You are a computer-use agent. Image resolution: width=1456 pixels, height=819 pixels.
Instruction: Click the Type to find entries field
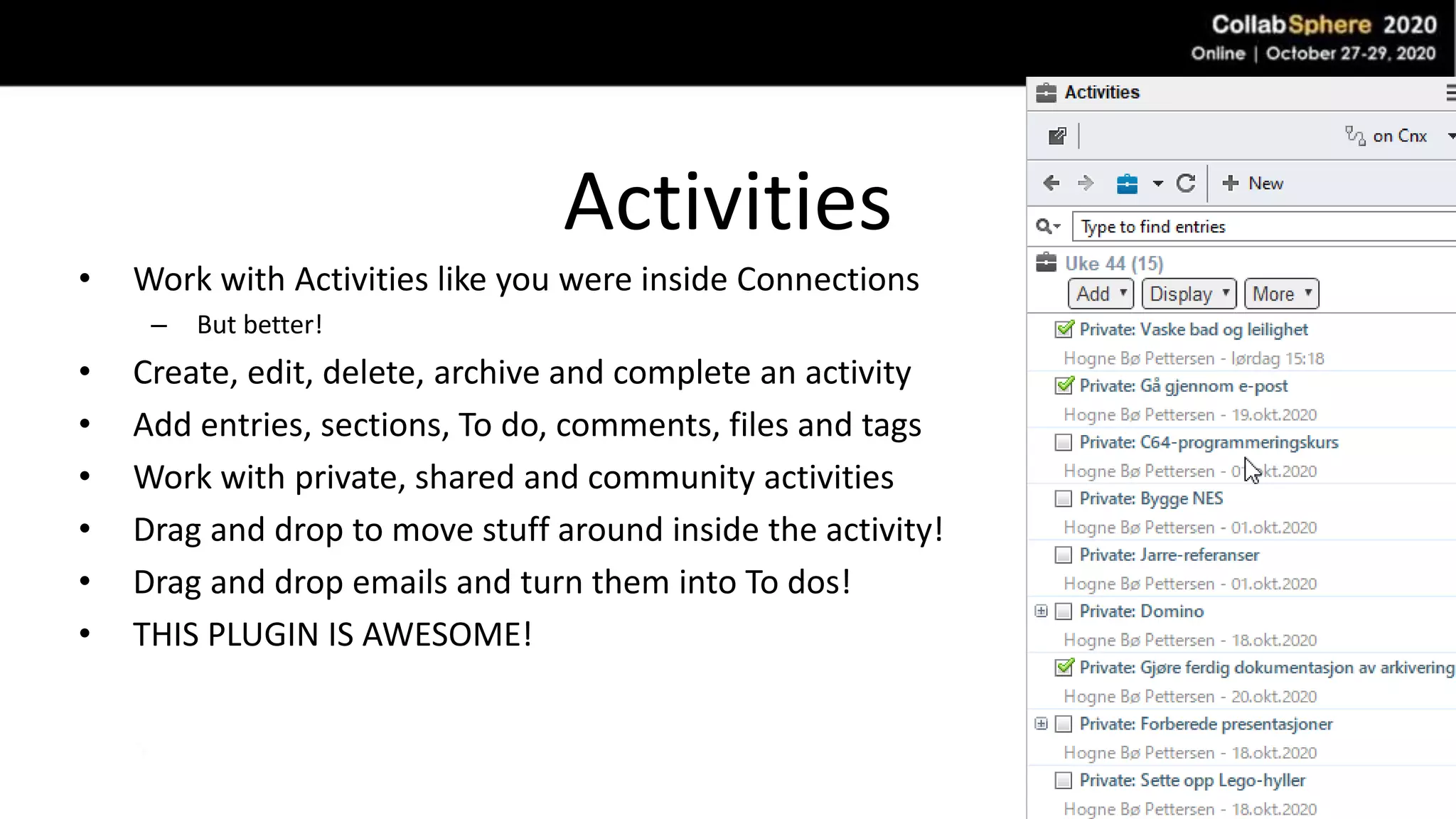1264,227
